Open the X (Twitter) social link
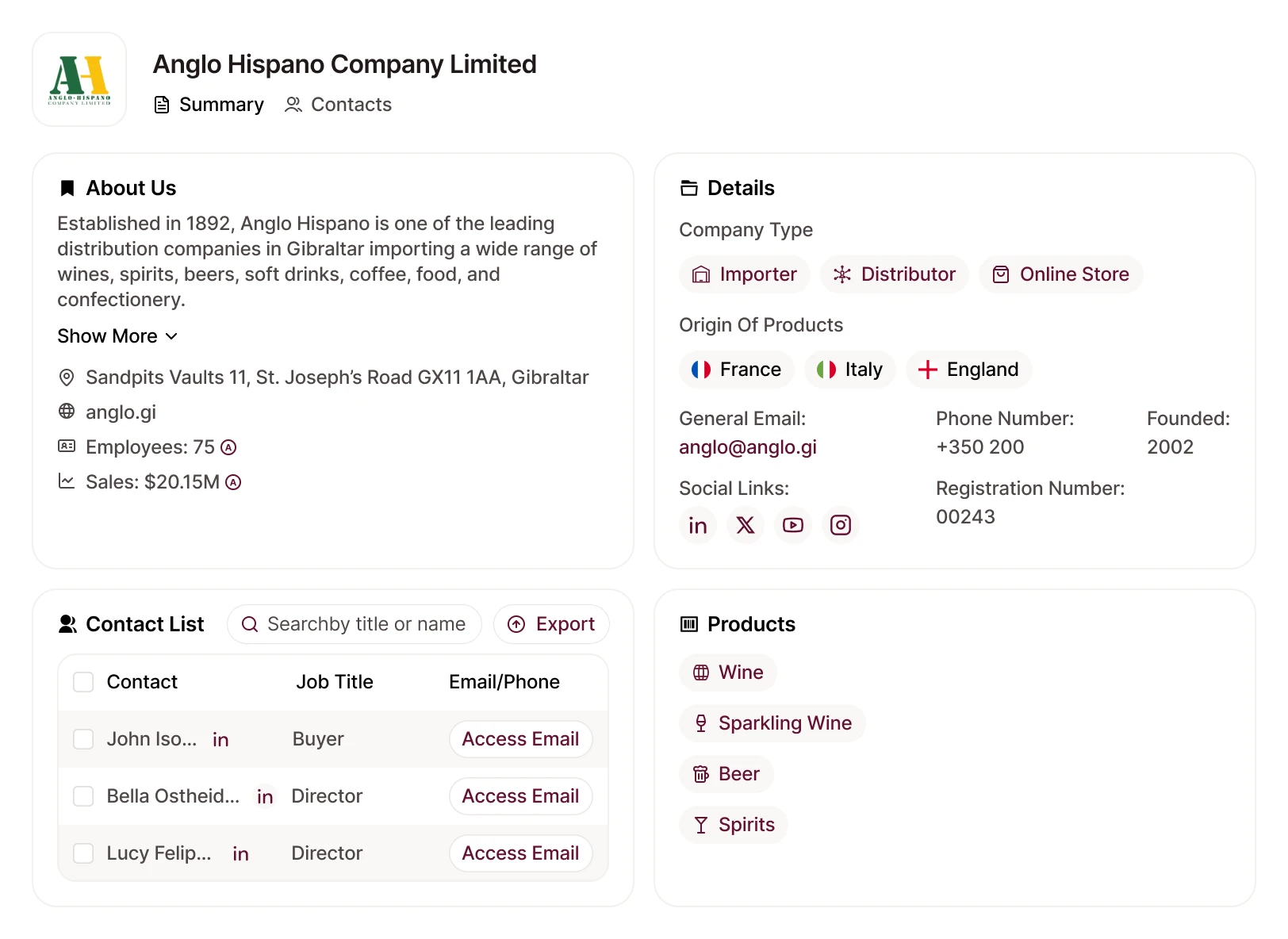 (746, 525)
